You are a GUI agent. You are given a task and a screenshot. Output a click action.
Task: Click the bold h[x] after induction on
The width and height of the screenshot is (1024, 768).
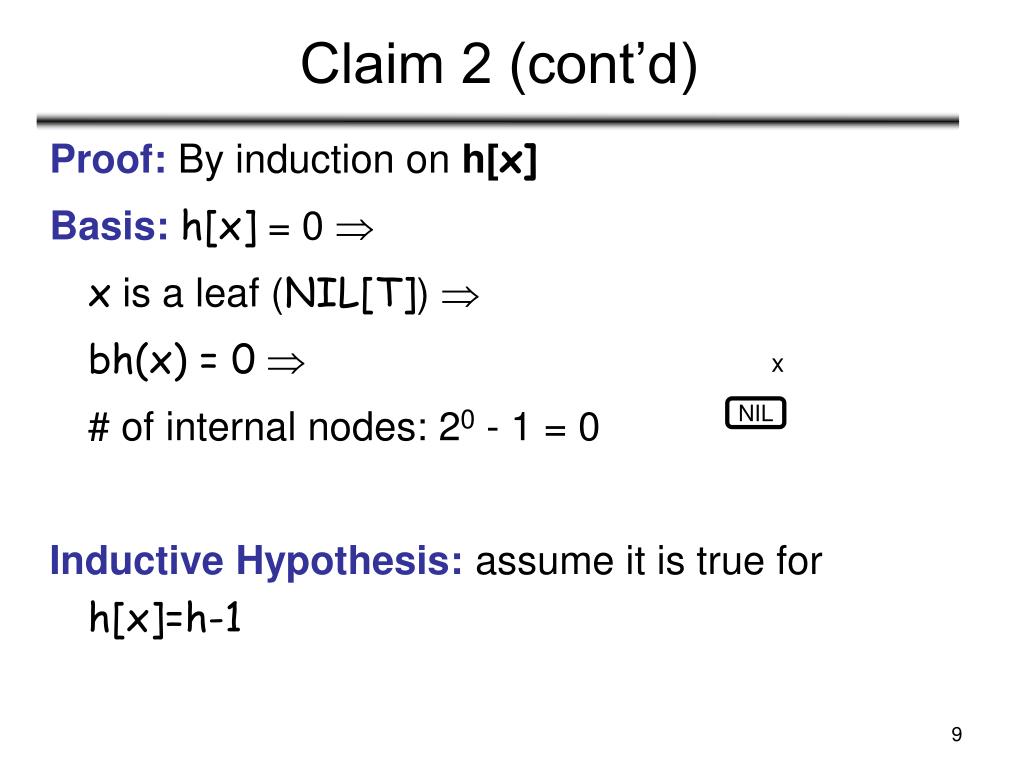coord(500,160)
